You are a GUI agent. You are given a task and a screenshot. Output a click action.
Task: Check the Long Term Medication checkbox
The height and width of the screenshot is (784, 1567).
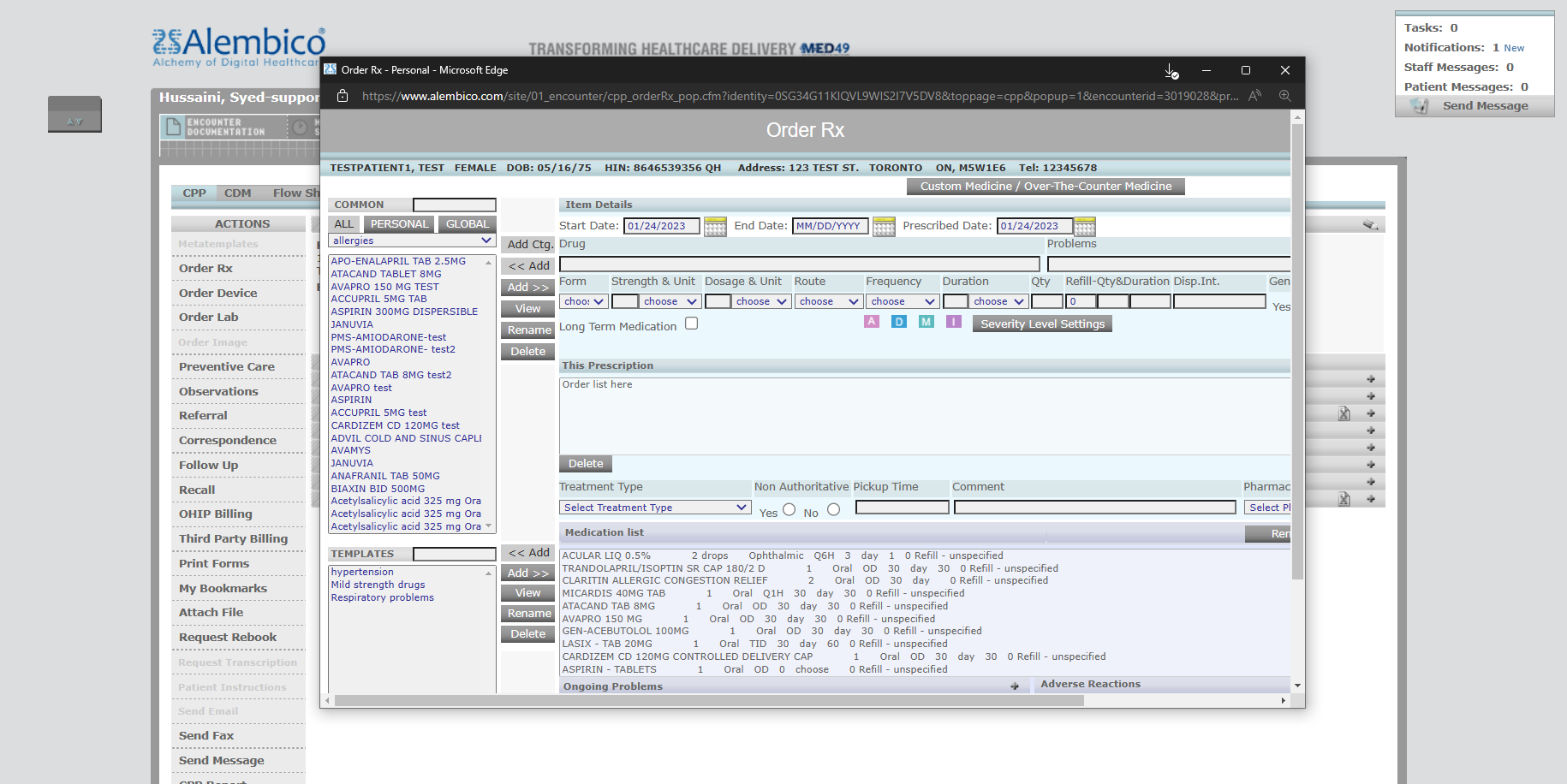pyautogui.click(x=691, y=324)
